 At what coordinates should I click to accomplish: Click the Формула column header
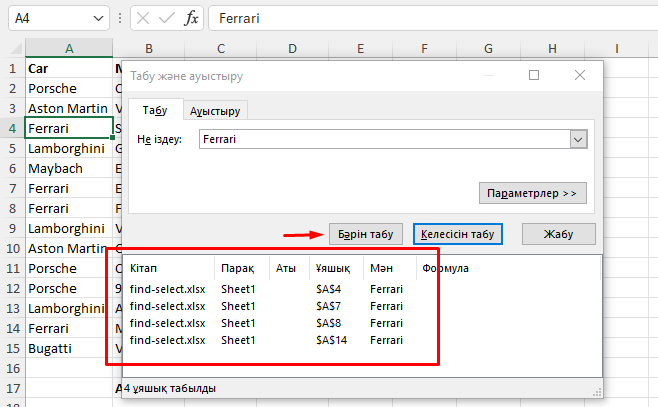click(509, 268)
